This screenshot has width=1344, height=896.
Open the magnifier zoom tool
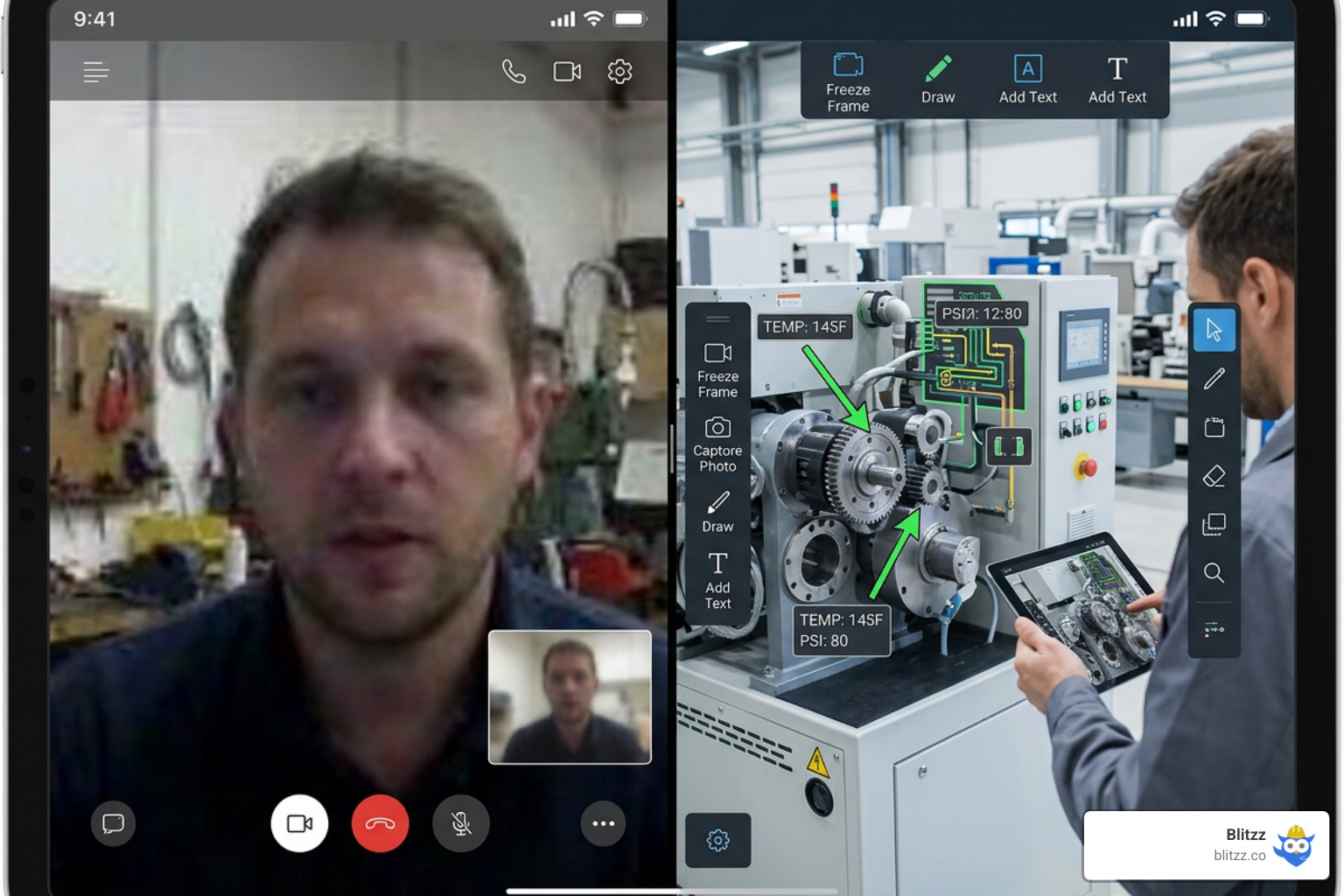click(x=1214, y=572)
